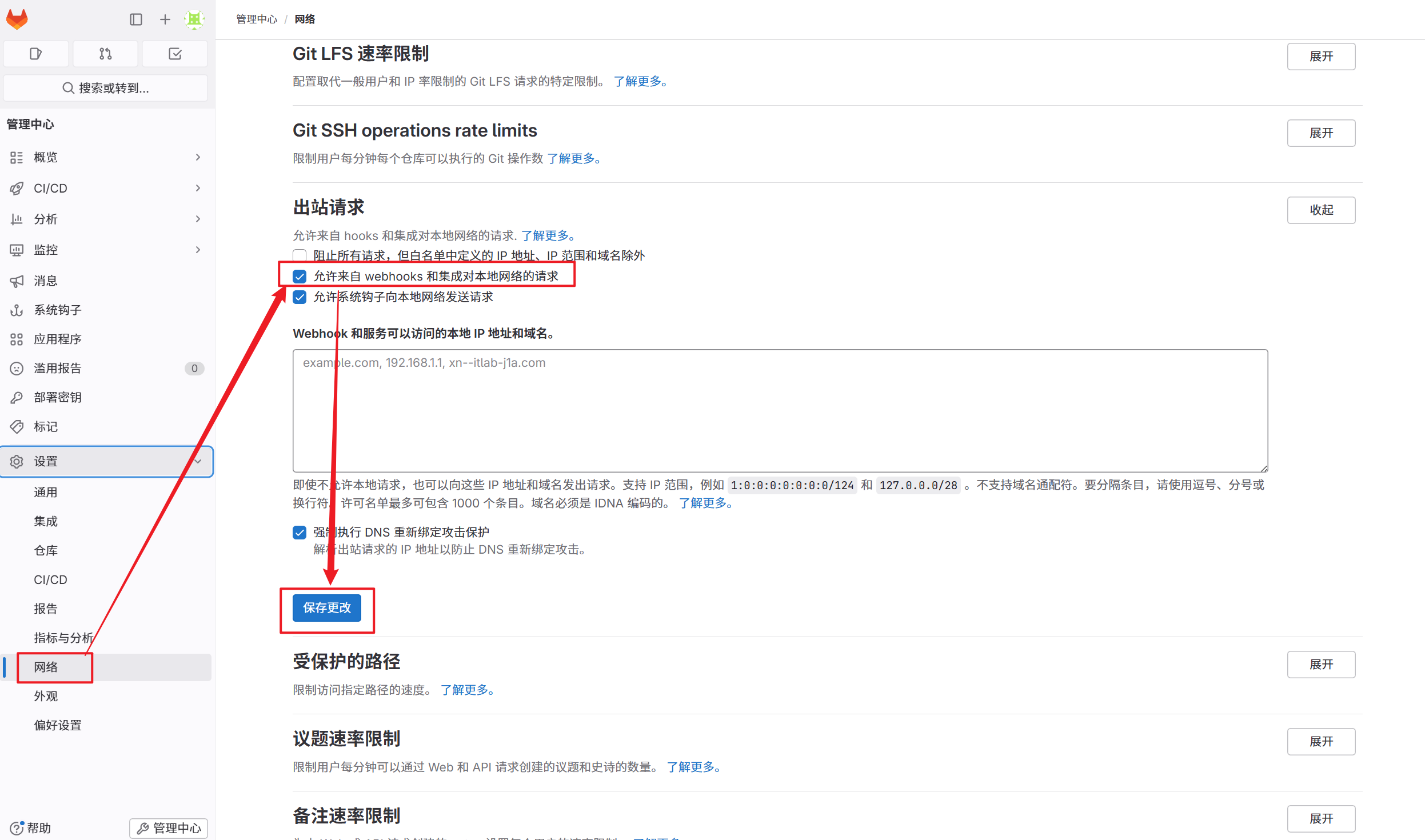Click the Help question mark icon
Image resolution: width=1425 pixels, height=840 pixels.
17,828
